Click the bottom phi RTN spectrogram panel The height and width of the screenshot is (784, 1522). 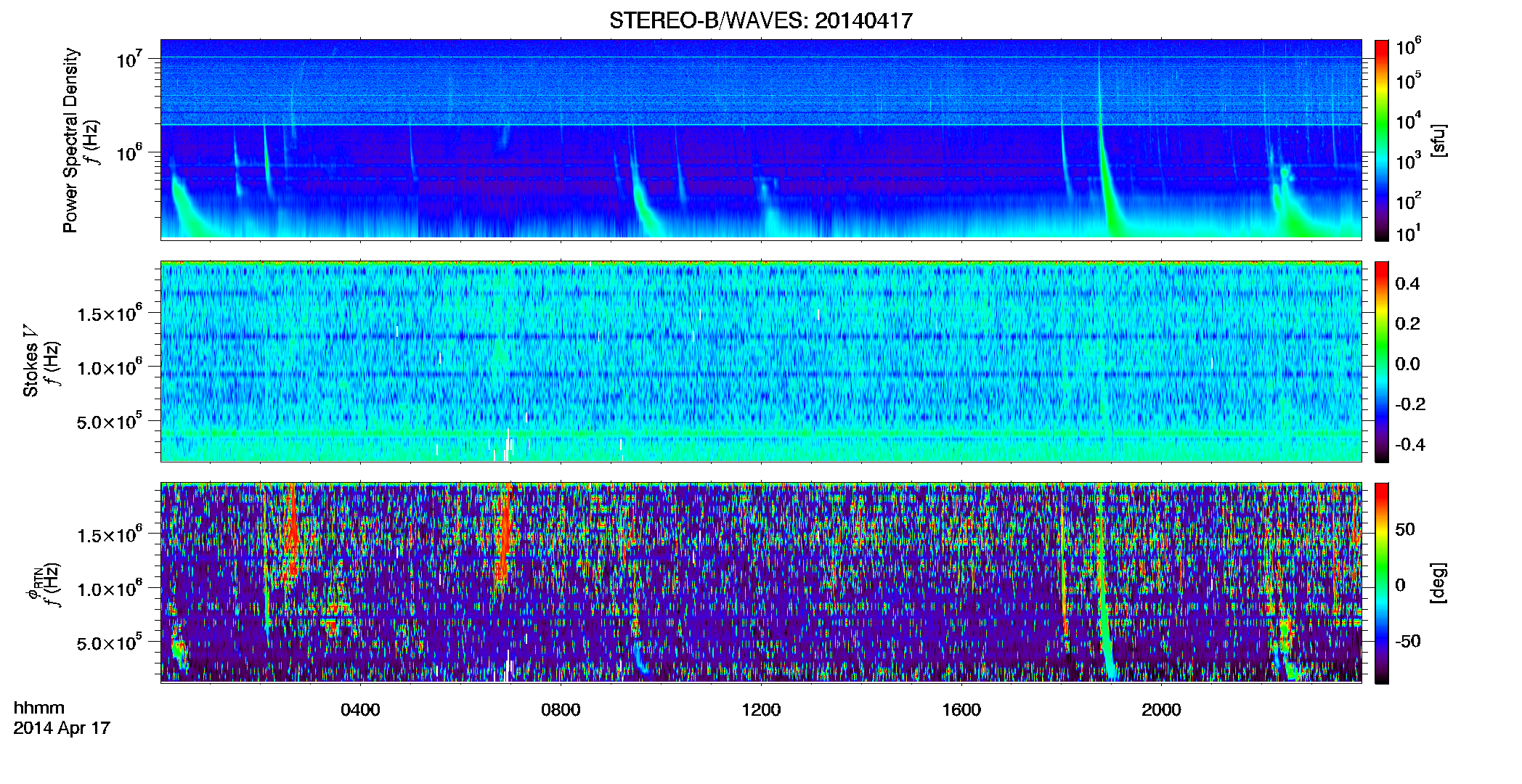pyautogui.click(x=761, y=583)
